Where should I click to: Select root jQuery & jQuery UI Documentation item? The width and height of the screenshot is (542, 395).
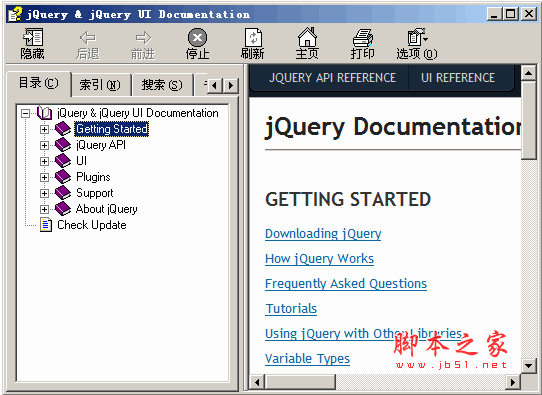click(x=138, y=113)
